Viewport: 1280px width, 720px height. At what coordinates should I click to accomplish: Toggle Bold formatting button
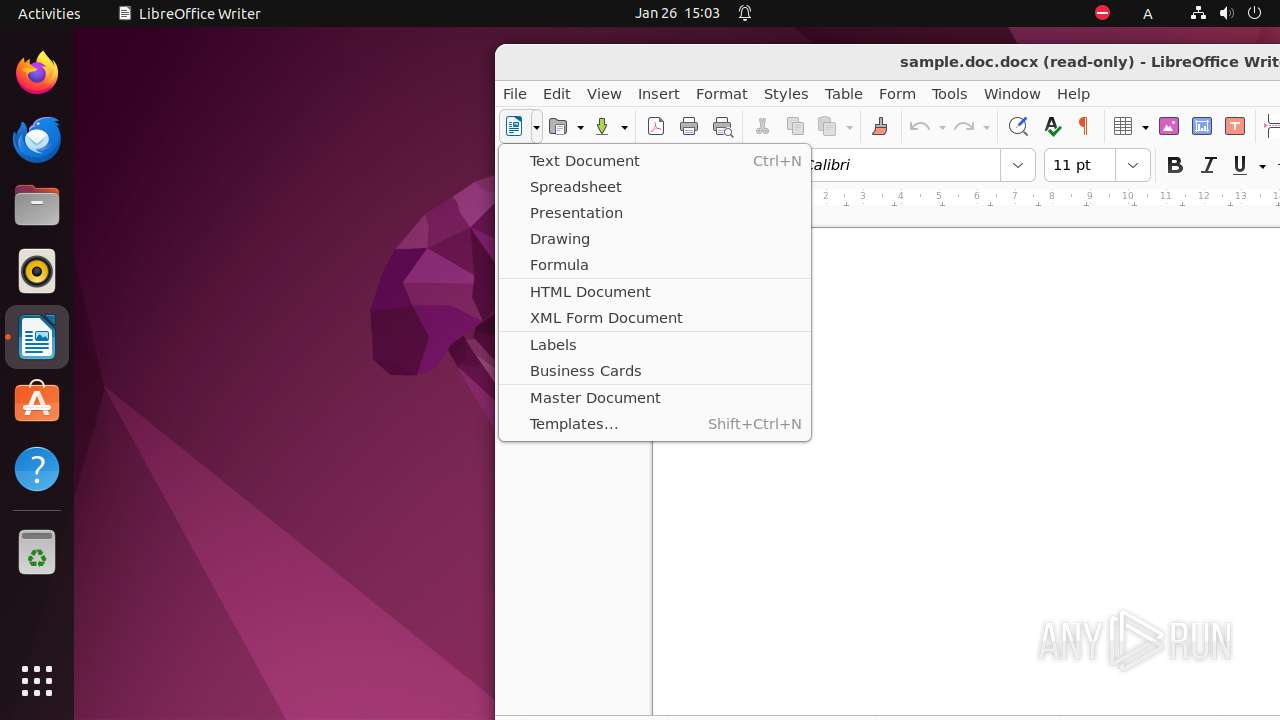[x=1175, y=166]
